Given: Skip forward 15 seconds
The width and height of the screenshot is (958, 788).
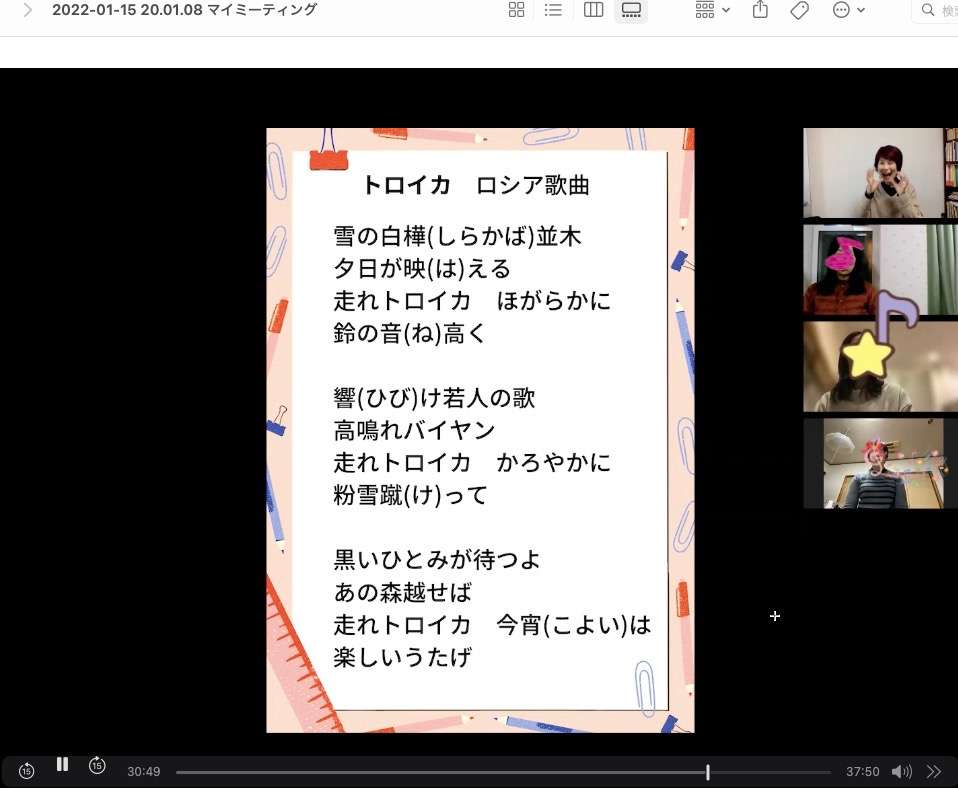Looking at the screenshot, I should [97, 766].
